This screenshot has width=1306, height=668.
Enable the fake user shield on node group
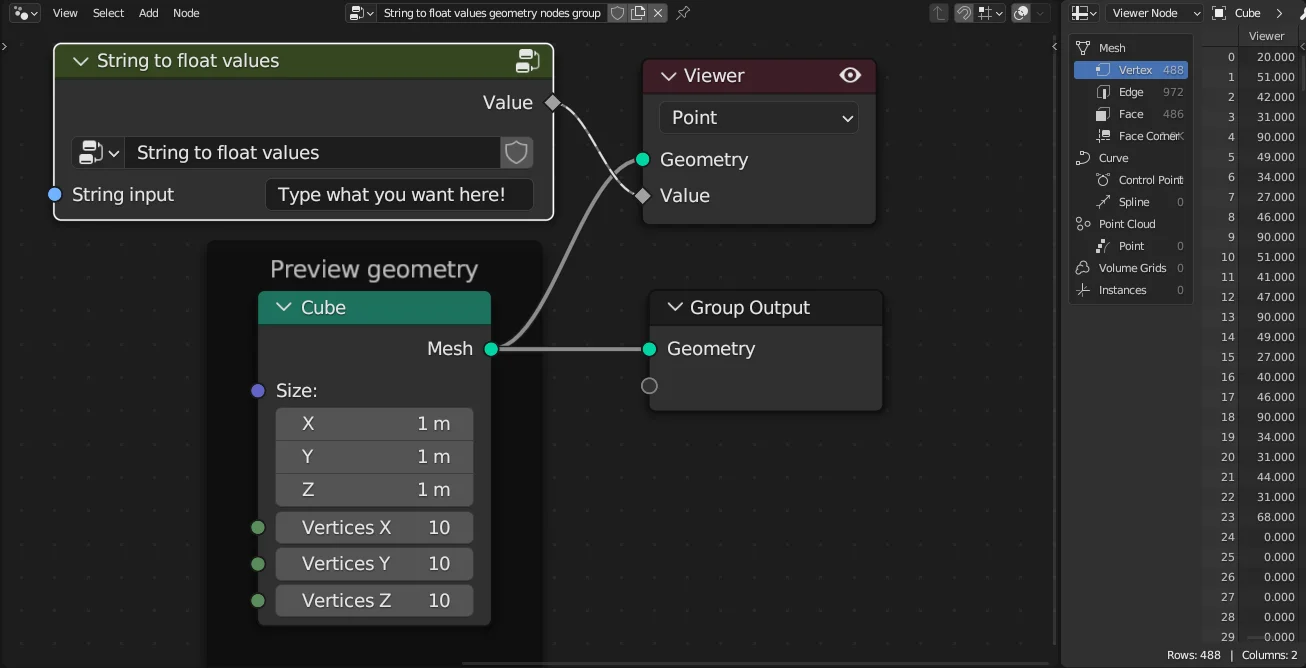[x=618, y=13]
